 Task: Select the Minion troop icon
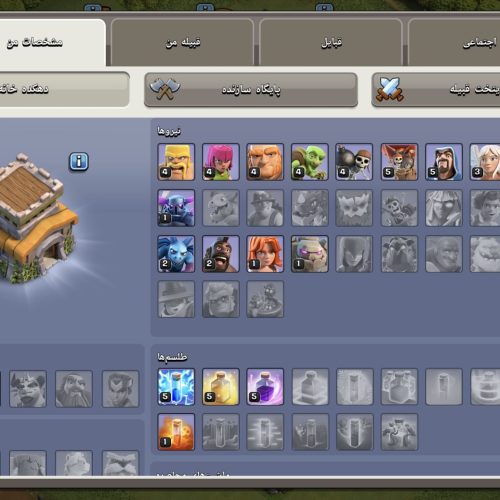(176, 254)
